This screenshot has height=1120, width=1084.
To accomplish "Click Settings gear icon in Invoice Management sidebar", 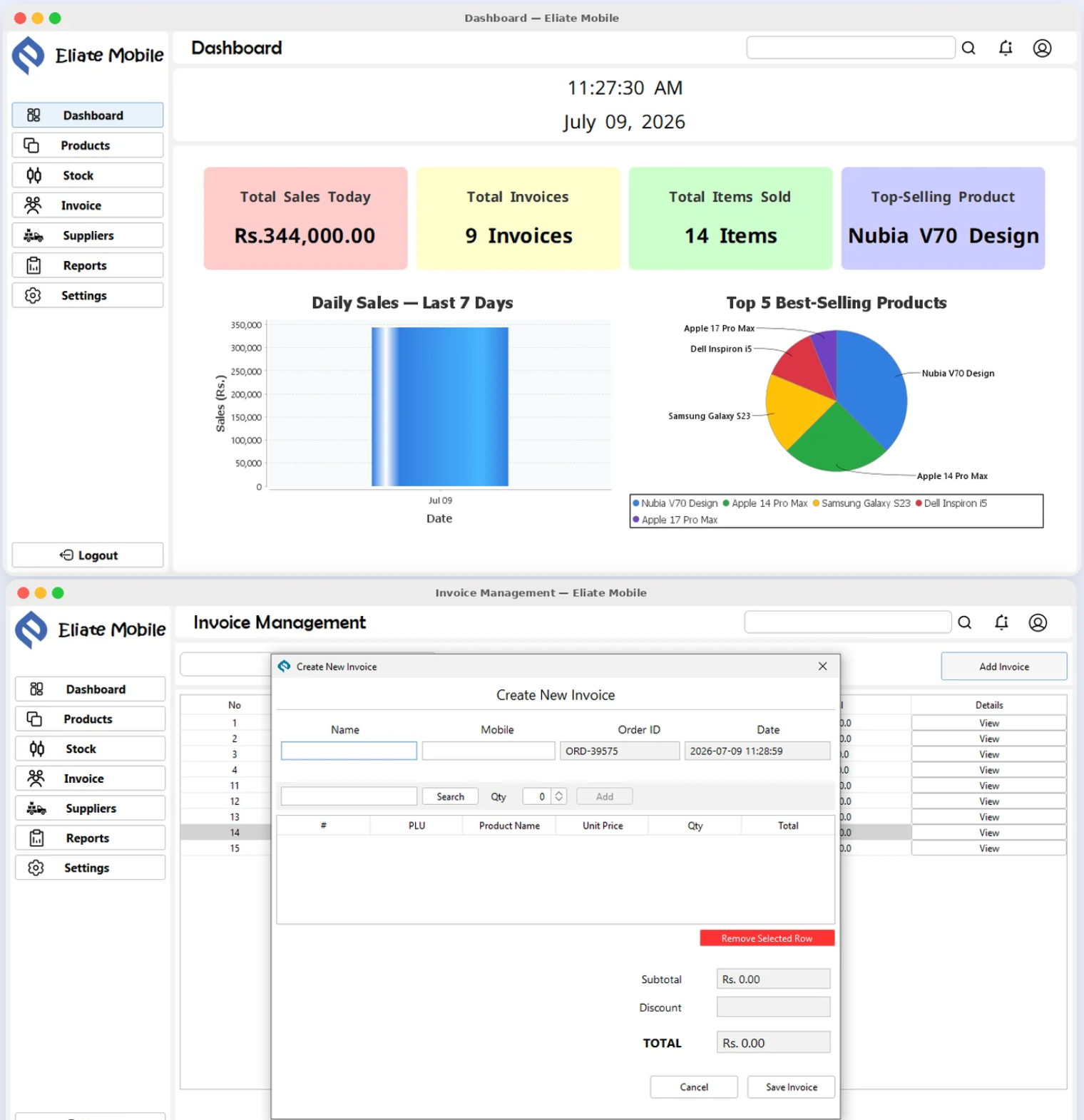I will pos(36,868).
